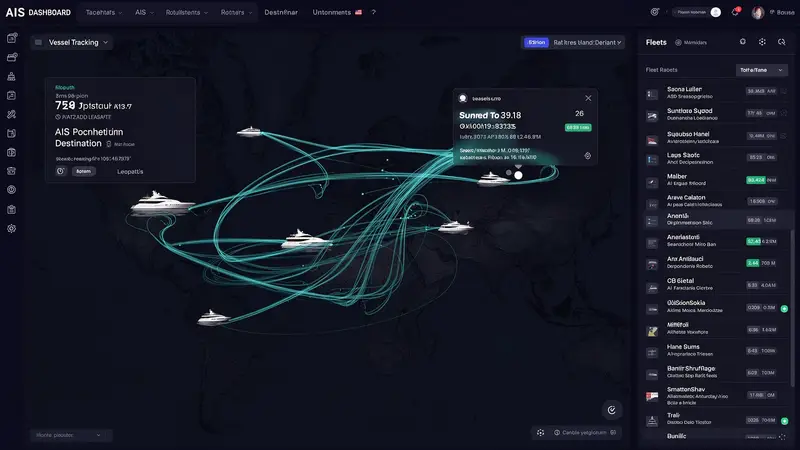The width and height of the screenshot is (800, 450).
Task: Toggle the marker on Saona Luller row
Action: 784,91
